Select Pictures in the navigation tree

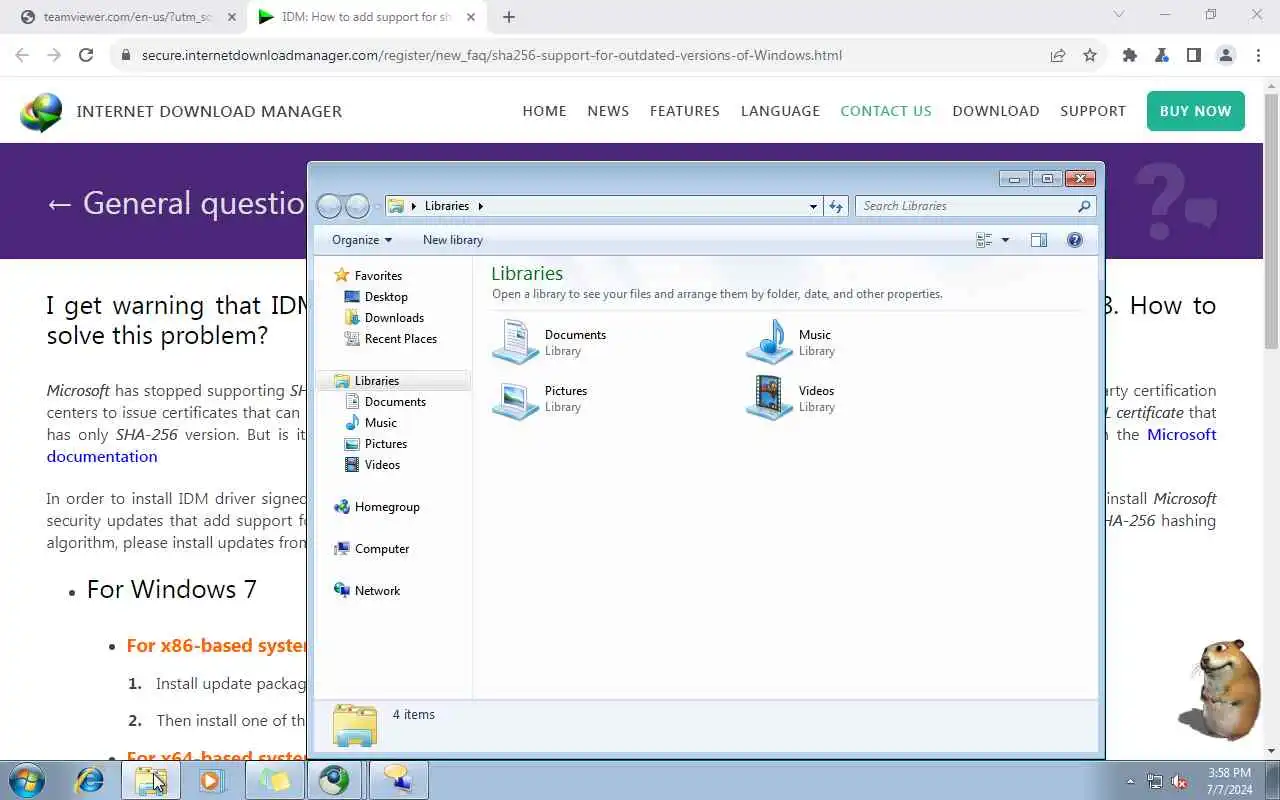pos(386,444)
